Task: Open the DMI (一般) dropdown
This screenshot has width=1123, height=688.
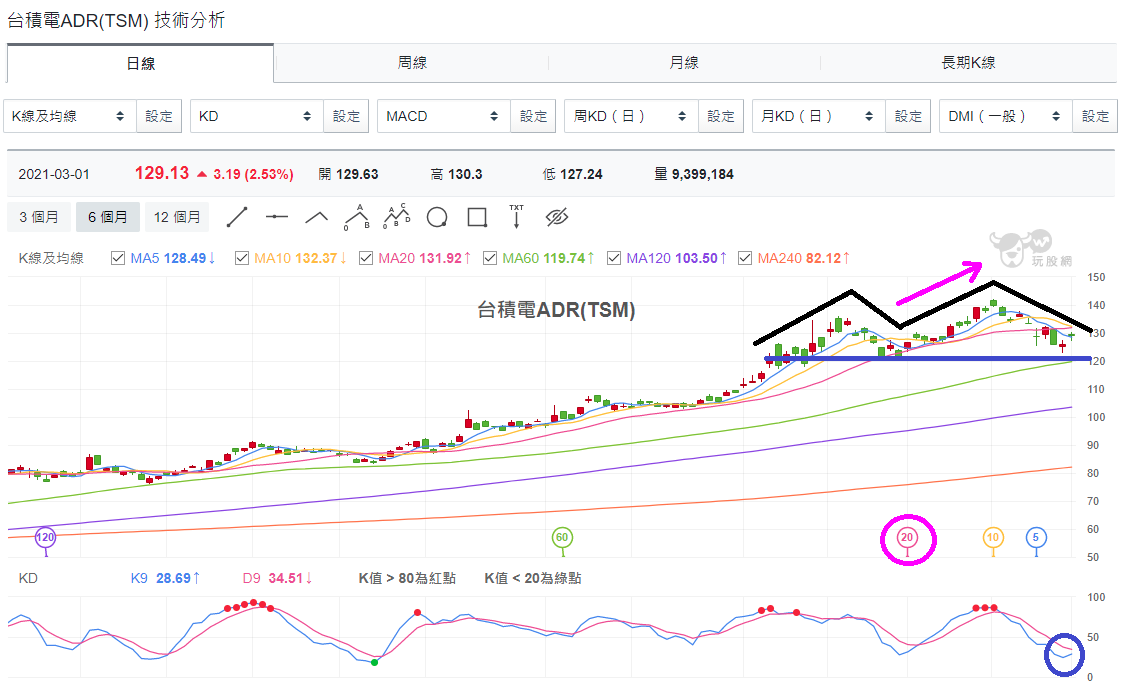Action: (x=1006, y=116)
